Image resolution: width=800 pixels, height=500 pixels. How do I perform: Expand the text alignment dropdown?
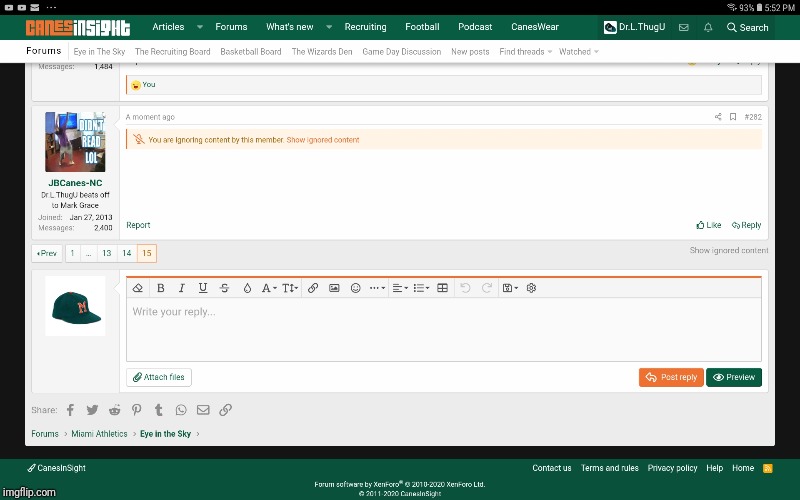coord(399,288)
